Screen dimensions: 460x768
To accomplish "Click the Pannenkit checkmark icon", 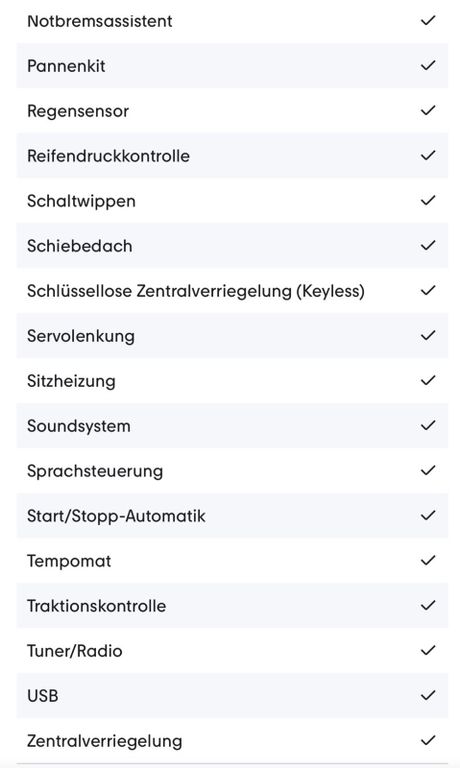I will click(x=428, y=65).
